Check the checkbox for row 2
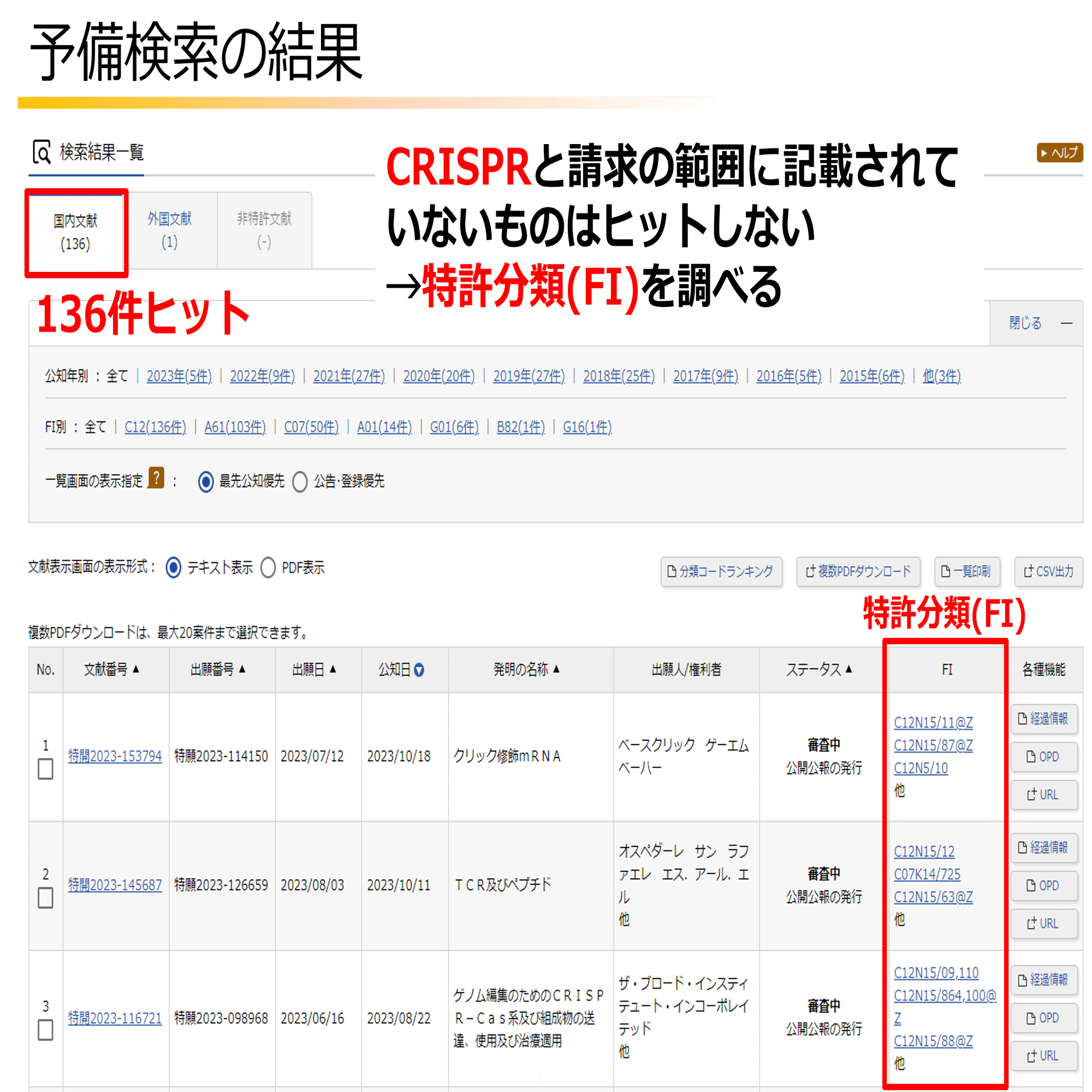1092x1092 pixels. click(46, 898)
